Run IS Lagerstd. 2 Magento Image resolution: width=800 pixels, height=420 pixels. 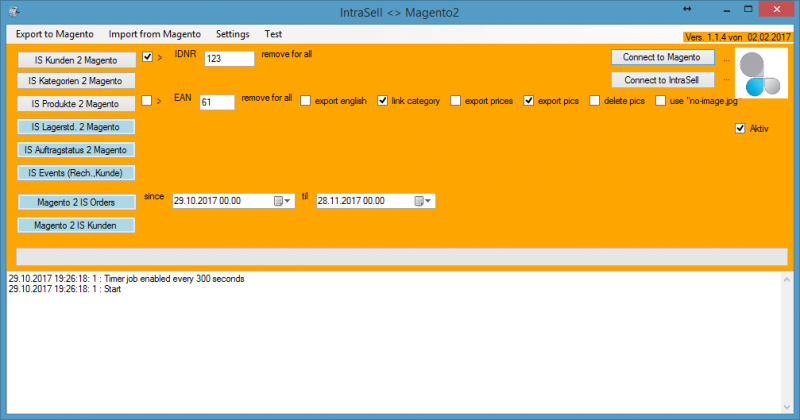pos(76,127)
